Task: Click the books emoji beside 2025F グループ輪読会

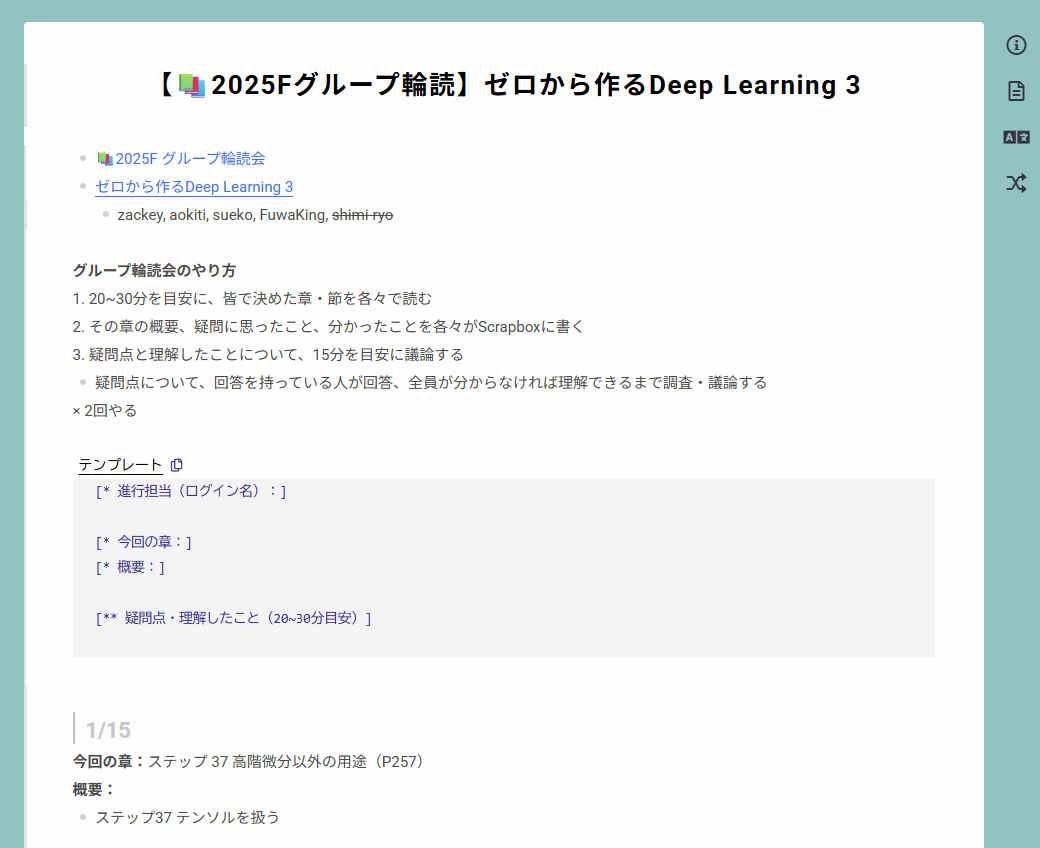Action: tap(104, 159)
